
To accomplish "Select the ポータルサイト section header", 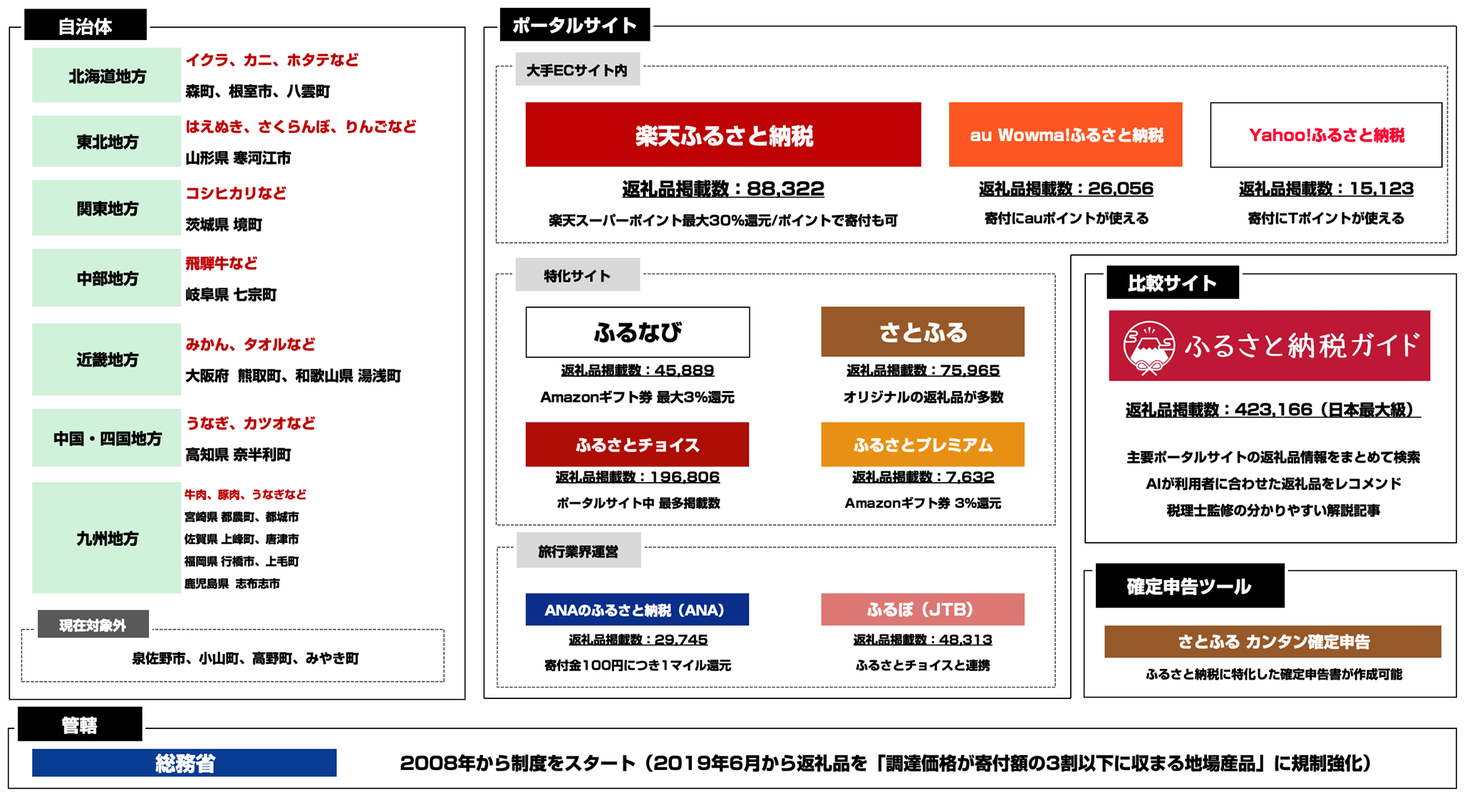I will coord(574,26).
